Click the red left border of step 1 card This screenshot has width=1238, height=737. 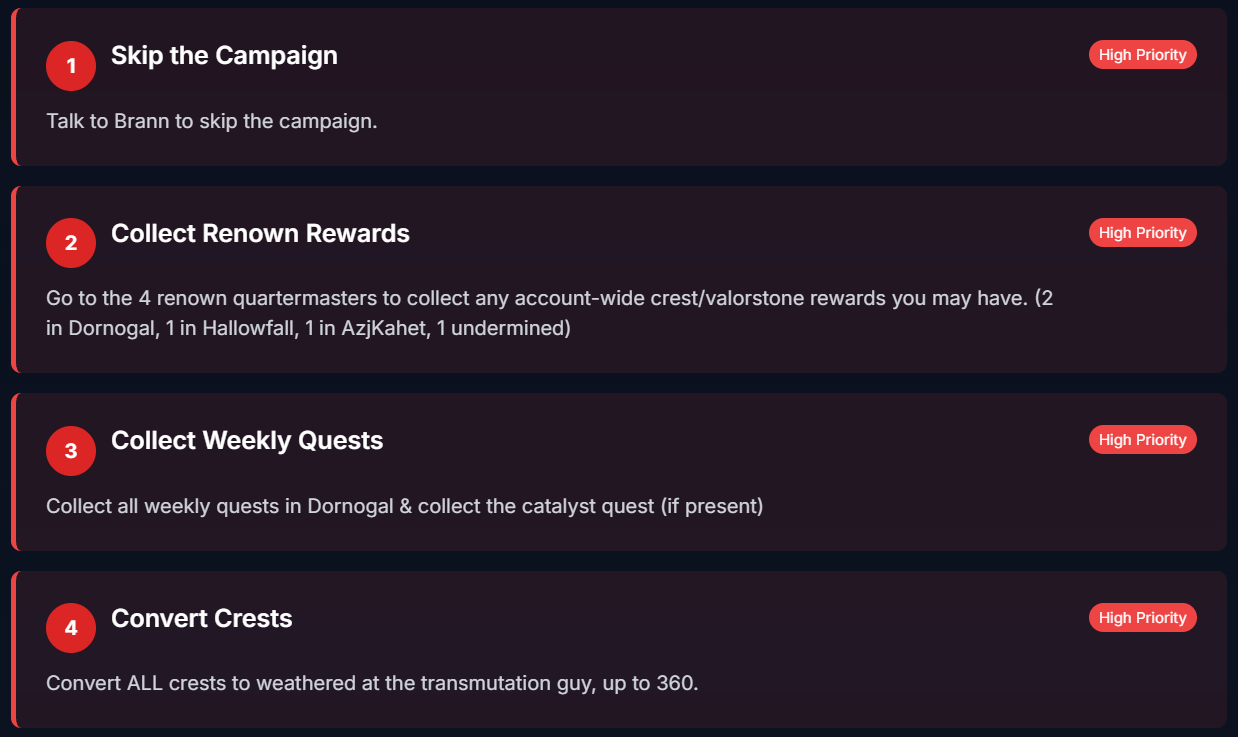(x=14, y=87)
